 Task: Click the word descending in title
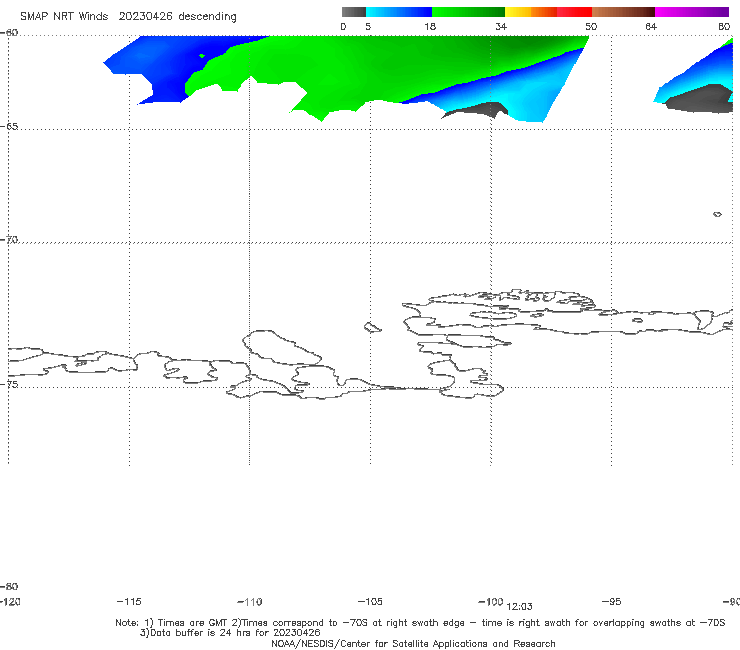click(207, 17)
